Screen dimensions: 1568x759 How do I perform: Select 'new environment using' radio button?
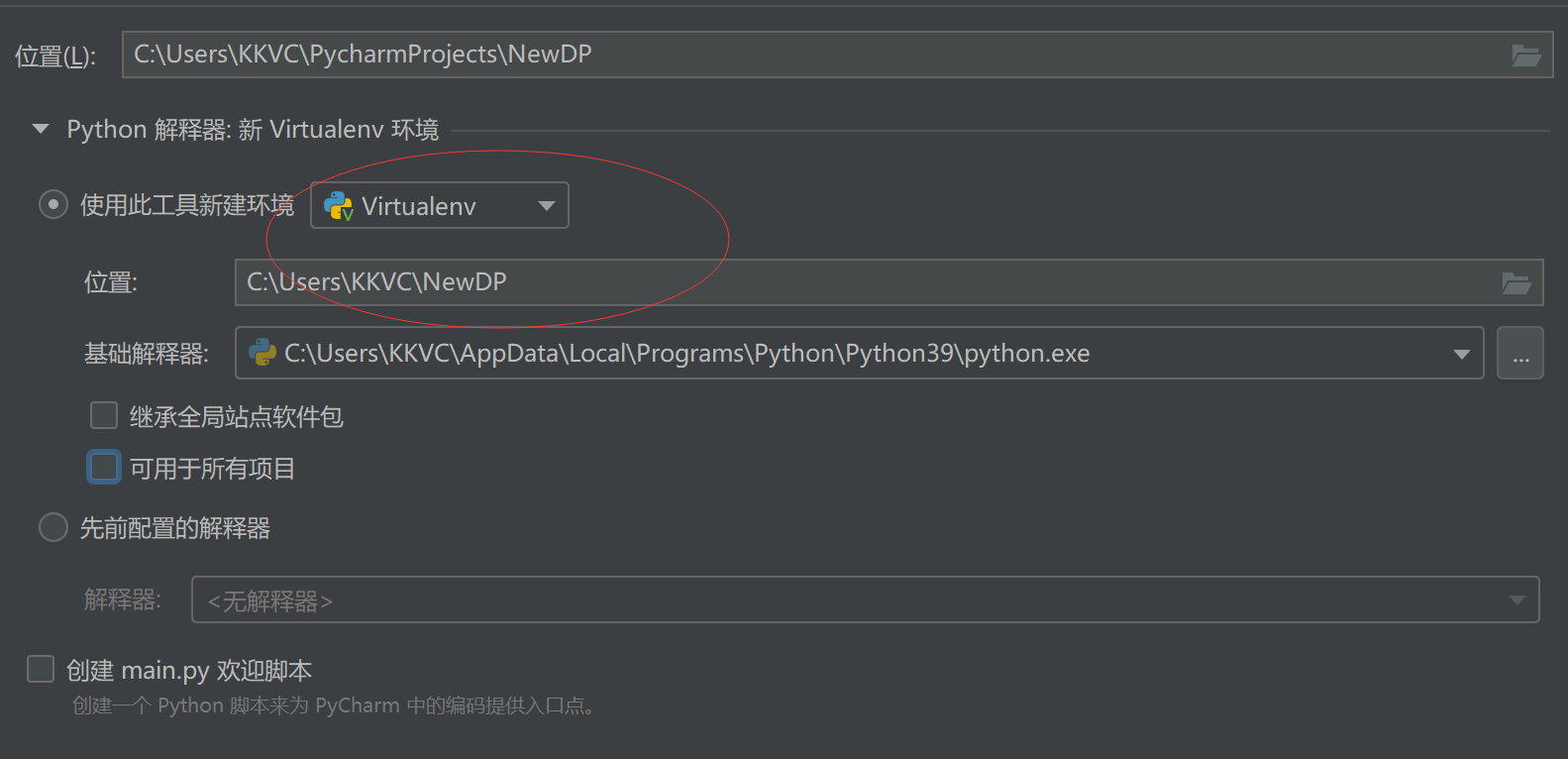click(53, 205)
